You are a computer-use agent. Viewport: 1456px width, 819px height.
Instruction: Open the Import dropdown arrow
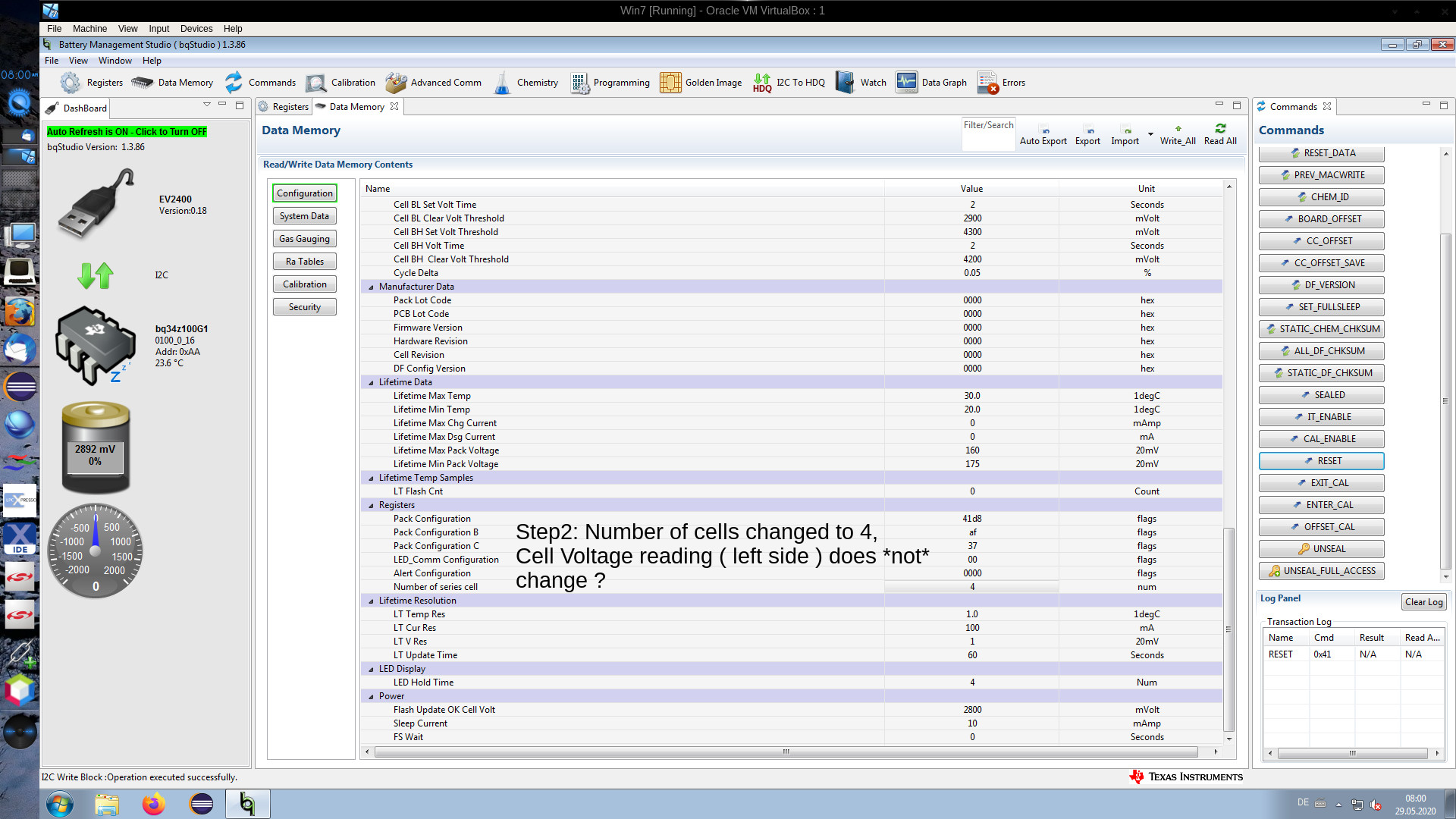tap(1150, 134)
